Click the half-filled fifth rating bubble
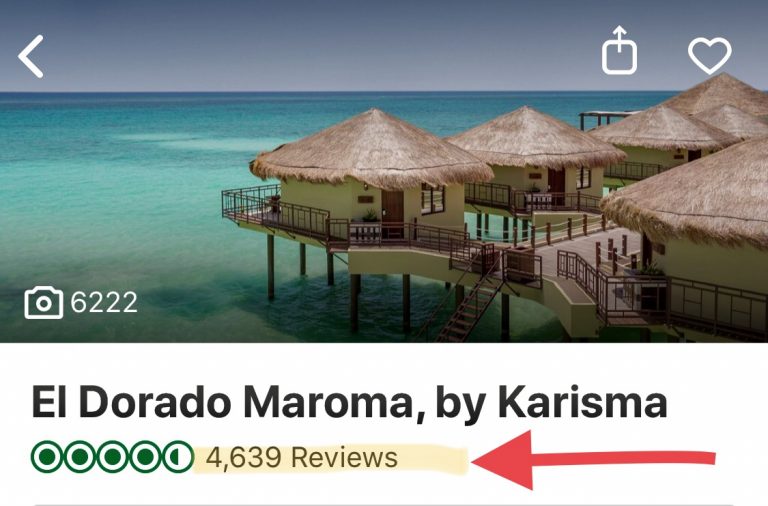This screenshot has width=768, height=506. (x=178, y=457)
